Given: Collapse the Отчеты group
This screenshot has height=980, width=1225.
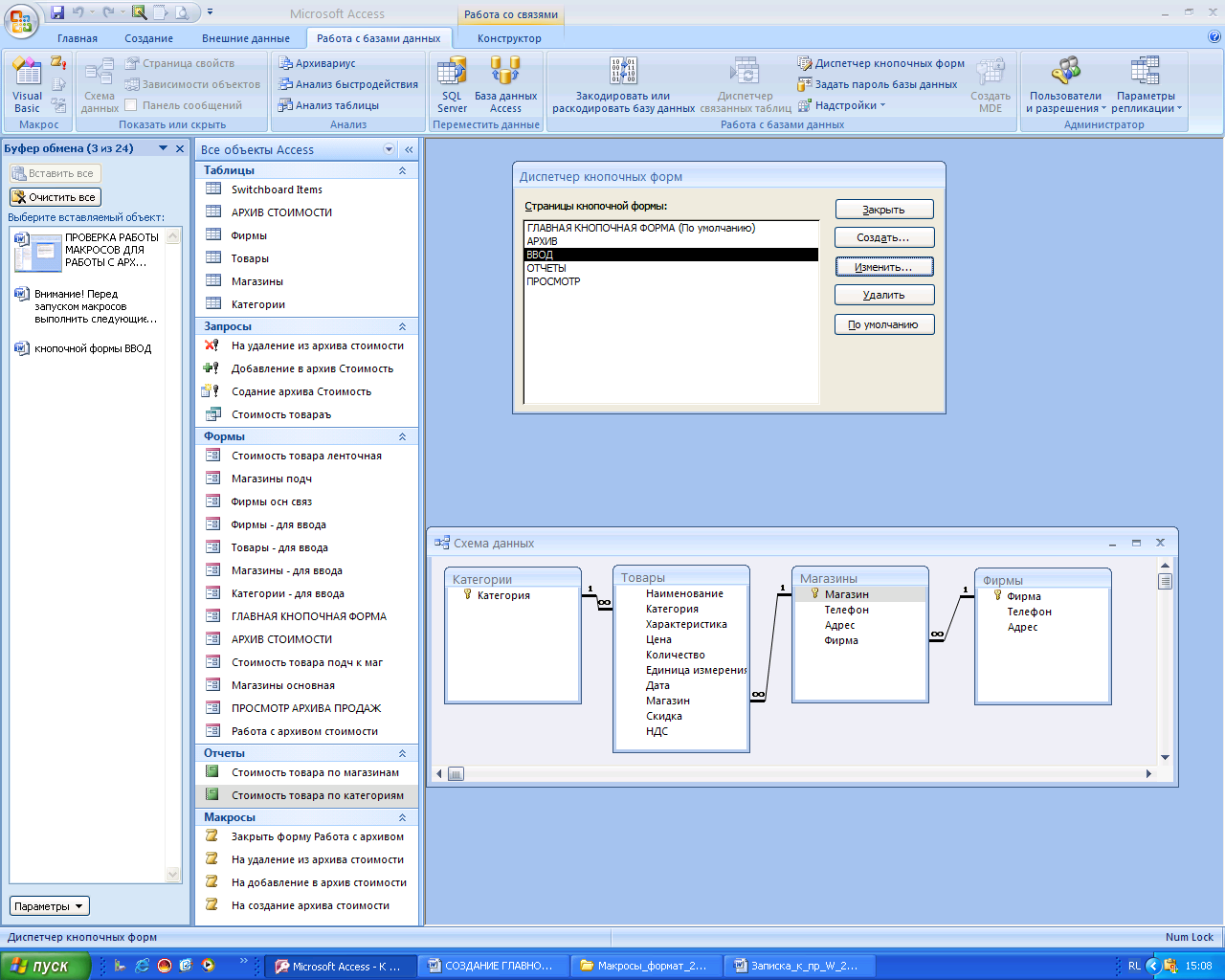Looking at the screenshot, I should point(402,753).
